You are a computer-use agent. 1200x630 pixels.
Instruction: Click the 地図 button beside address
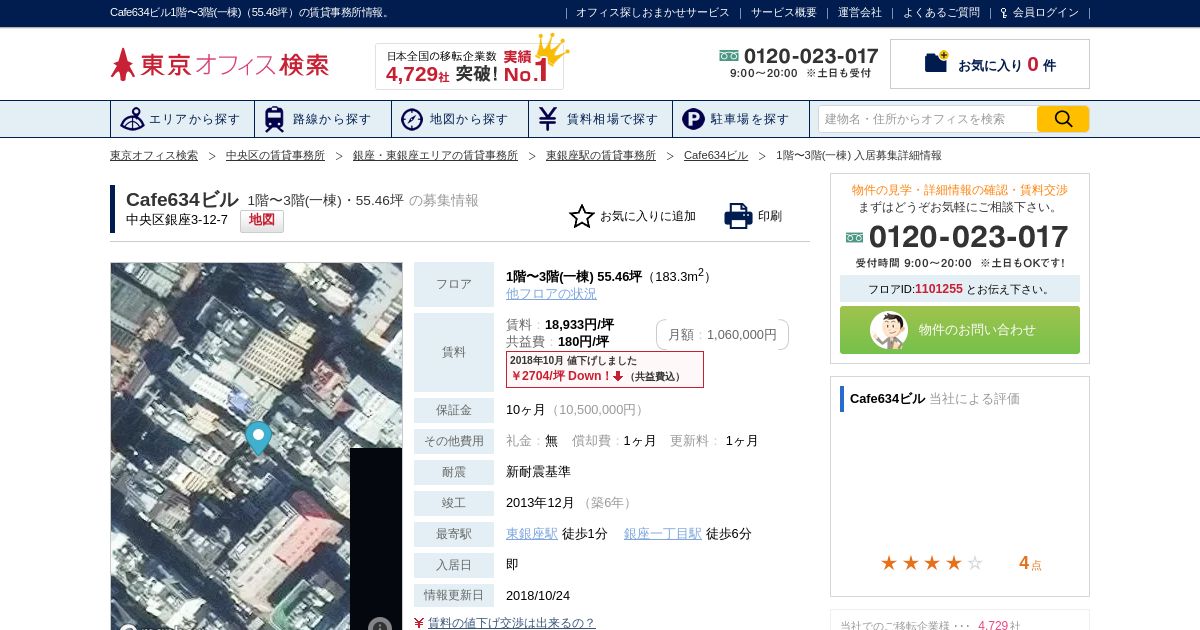(262, 221)
